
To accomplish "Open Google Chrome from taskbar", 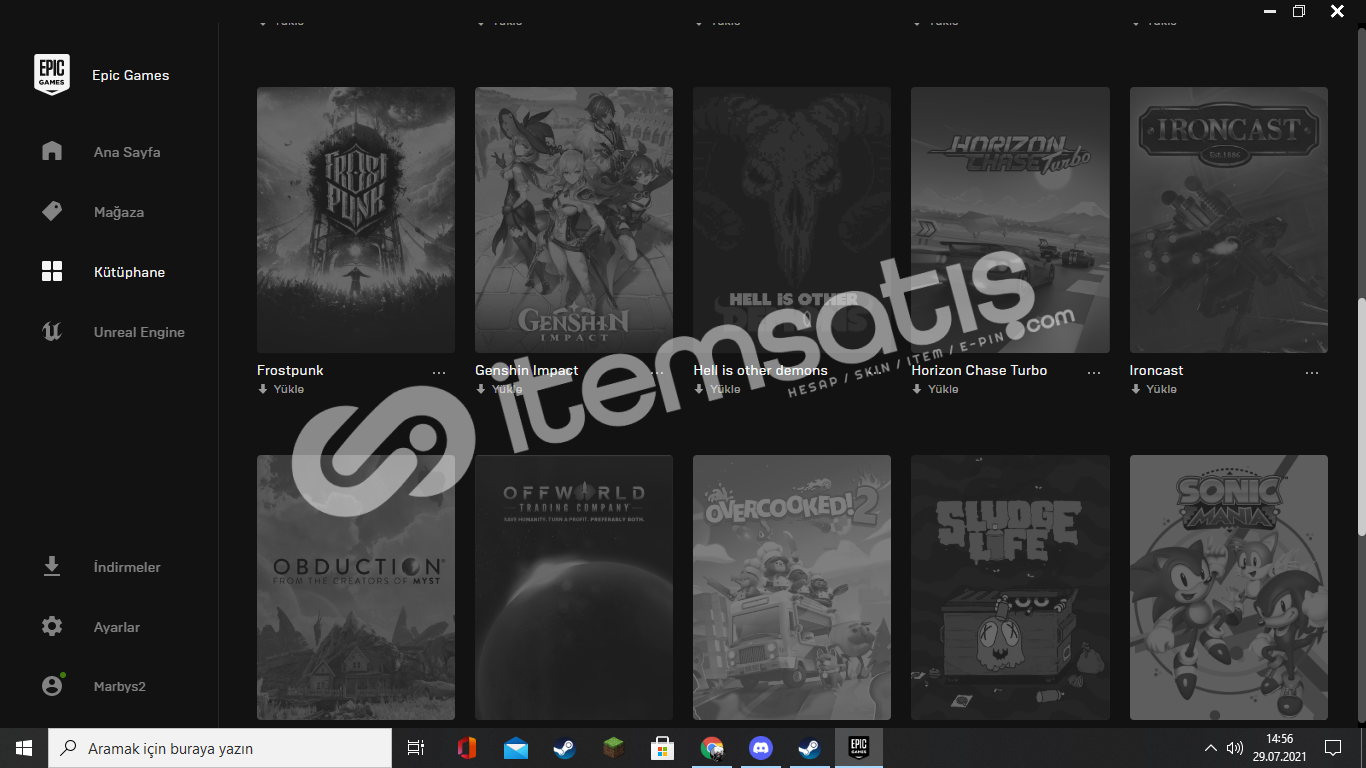I will (x=711, y=748).
